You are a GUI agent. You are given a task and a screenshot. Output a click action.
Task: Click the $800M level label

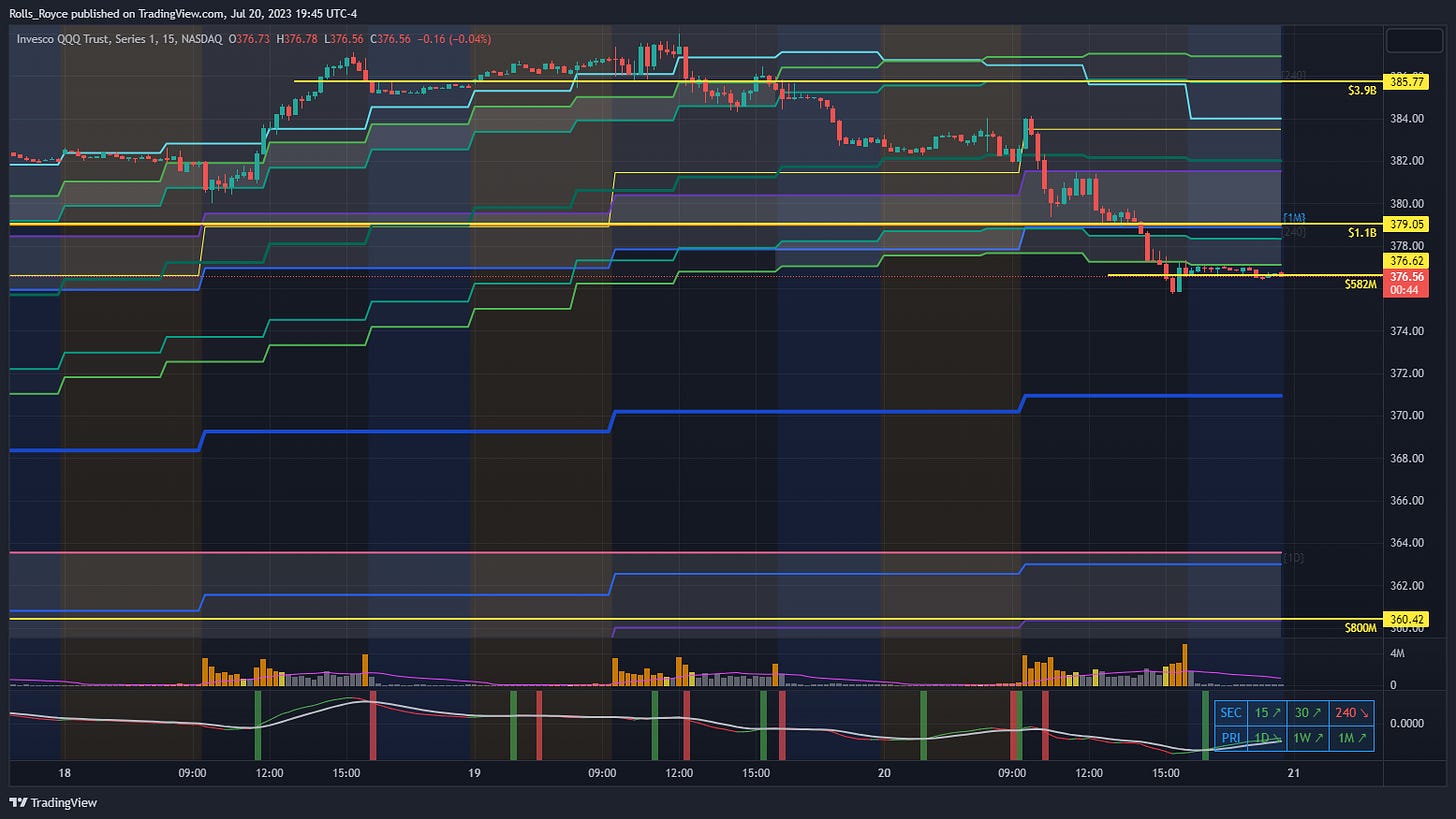coord(1361,628)
